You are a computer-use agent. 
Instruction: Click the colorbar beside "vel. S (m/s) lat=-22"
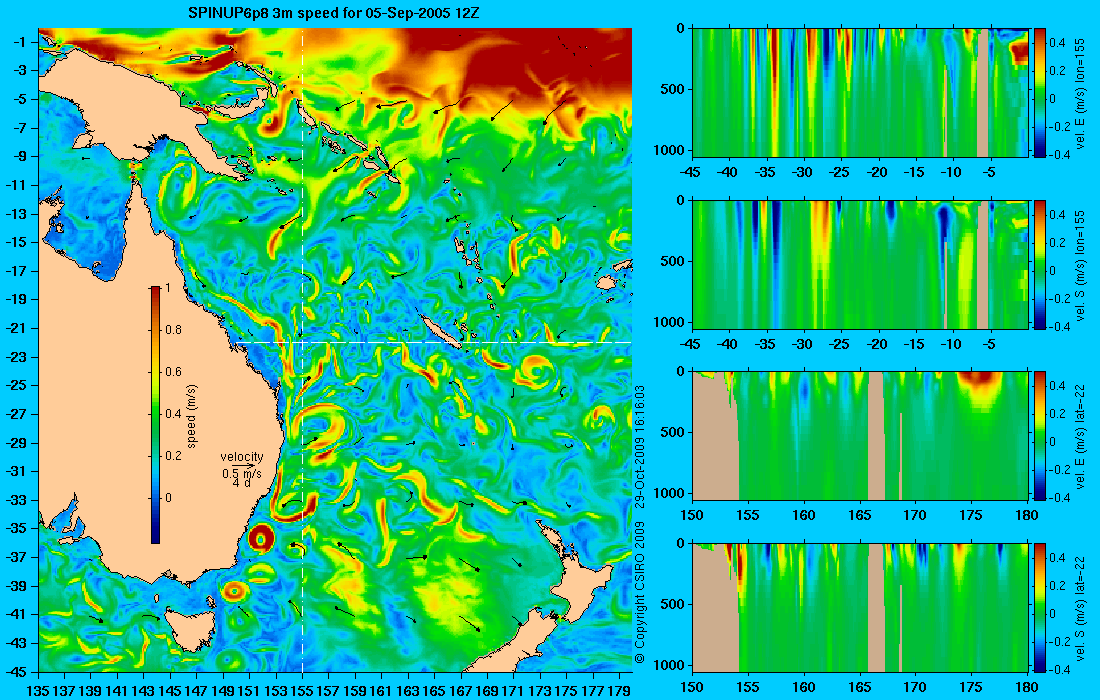pos(1040,607)
